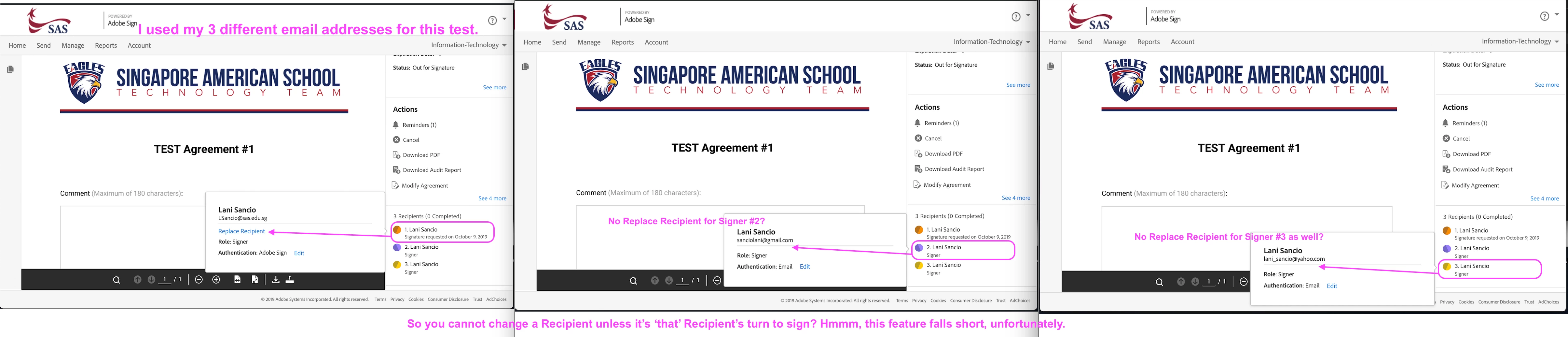Click Edit authentication link in gmail popup
1568x337 pixels.
point(805,267)
